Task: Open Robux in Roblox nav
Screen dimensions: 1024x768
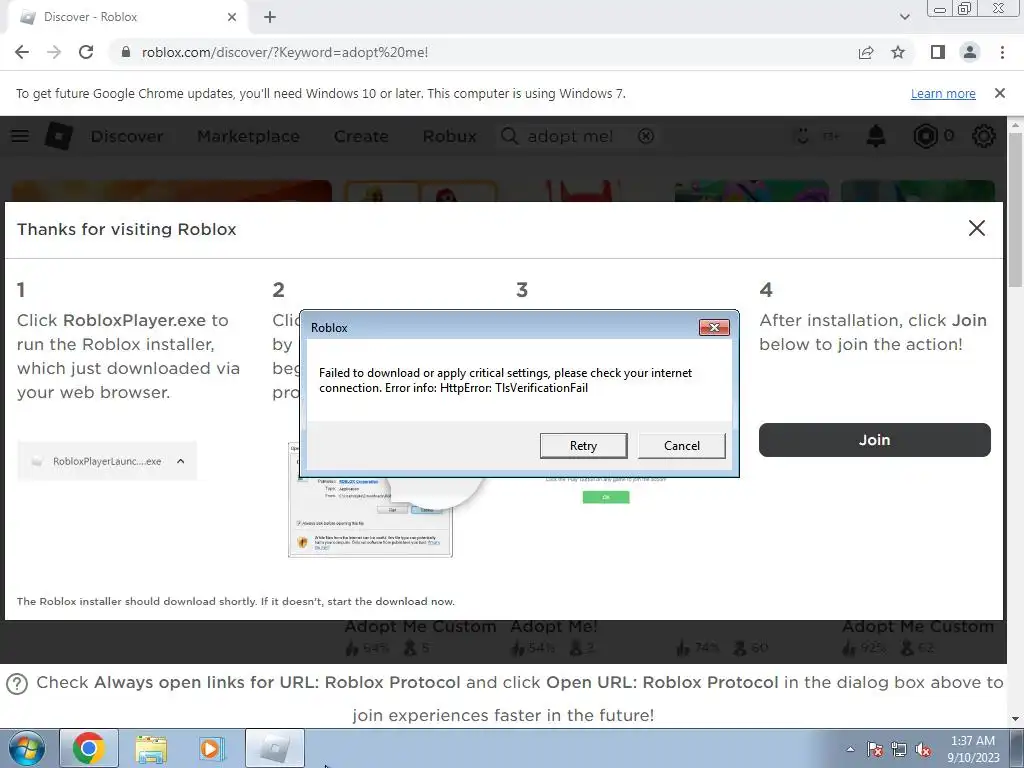Action: coord(449,136)
